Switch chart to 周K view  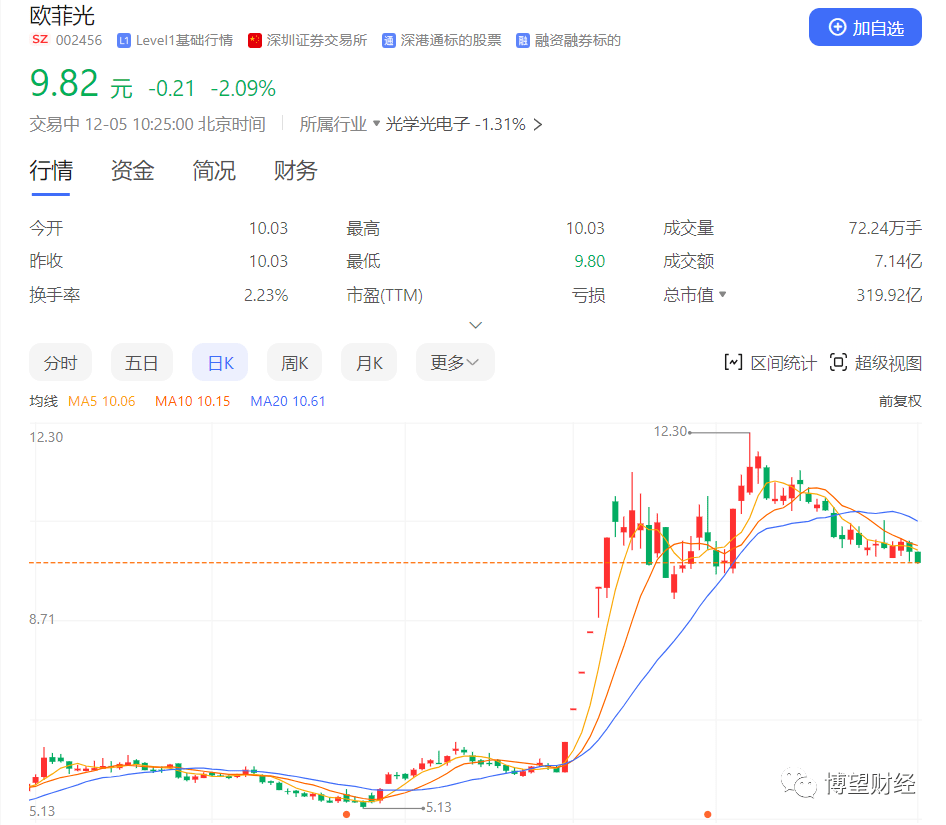click(x=294, y=363)
